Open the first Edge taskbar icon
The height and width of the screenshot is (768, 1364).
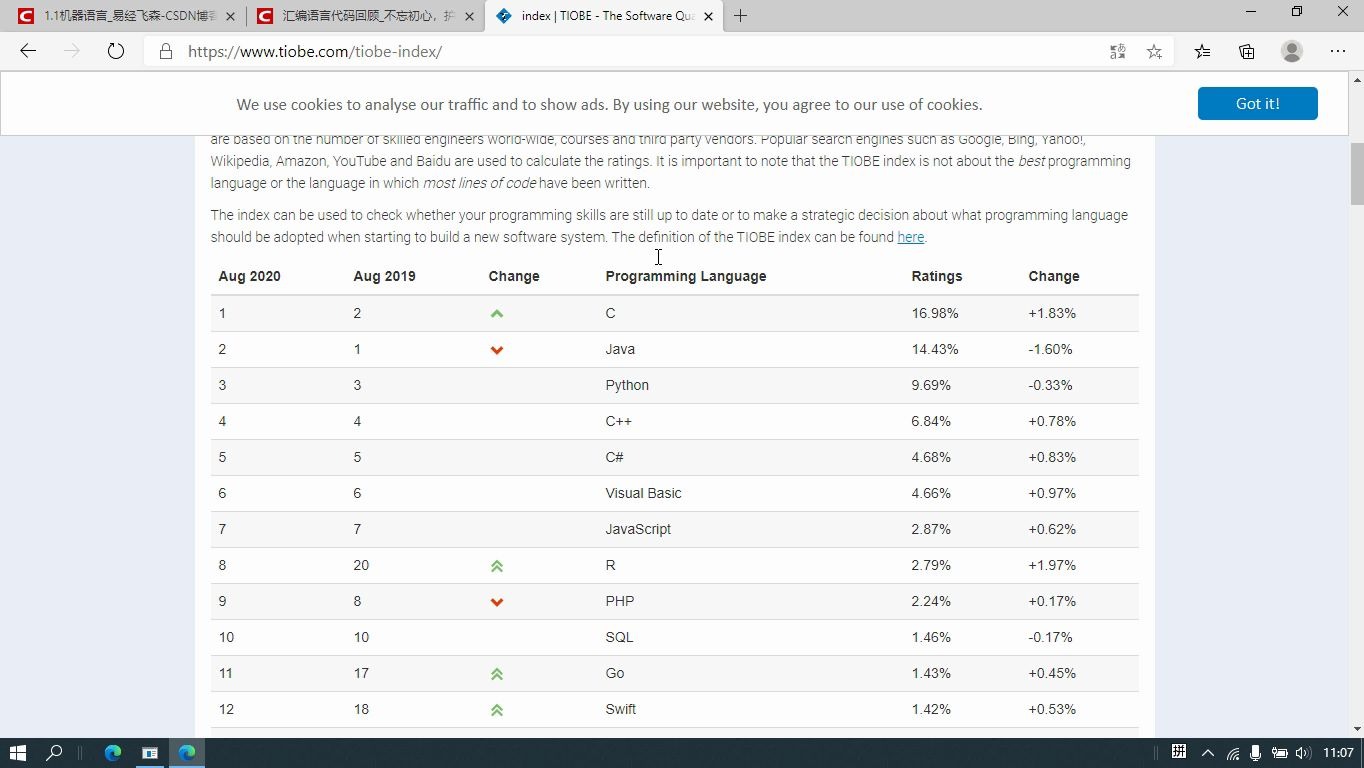(112, 753)
